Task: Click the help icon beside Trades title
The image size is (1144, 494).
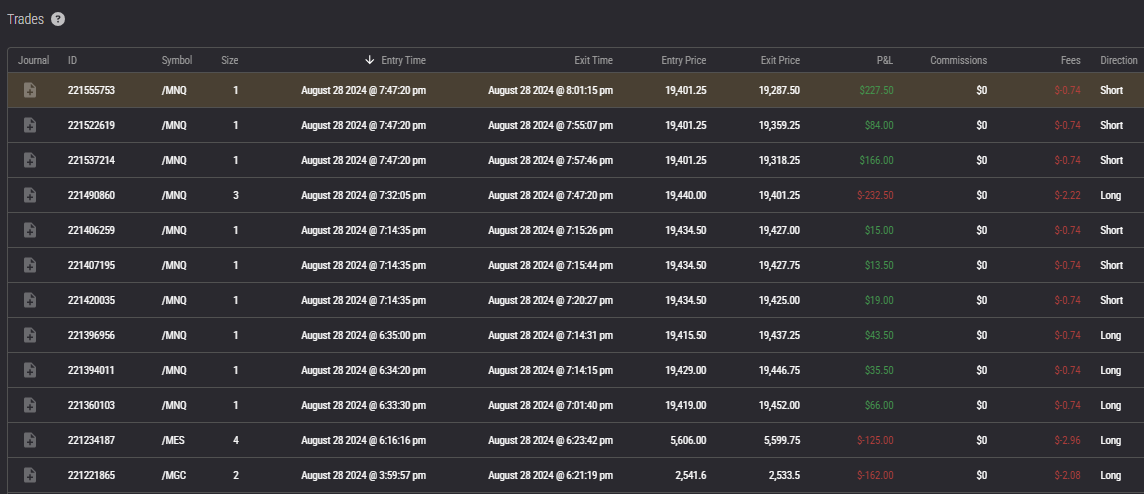Action: click(x=58, y=19)
